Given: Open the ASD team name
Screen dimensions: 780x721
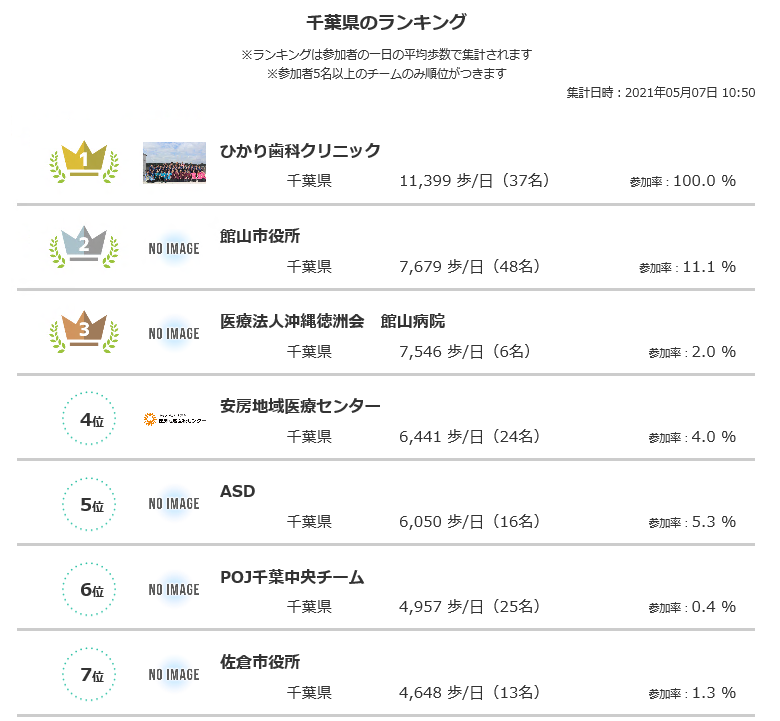Looking at the screenshot, I should [238, 491].
